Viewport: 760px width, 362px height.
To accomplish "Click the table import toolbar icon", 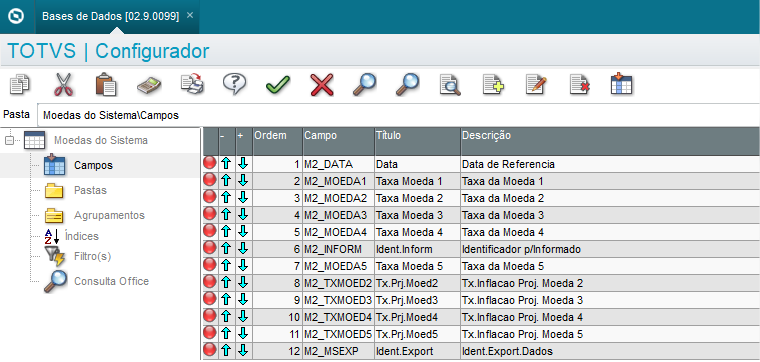I will click(x=621, y=84).
